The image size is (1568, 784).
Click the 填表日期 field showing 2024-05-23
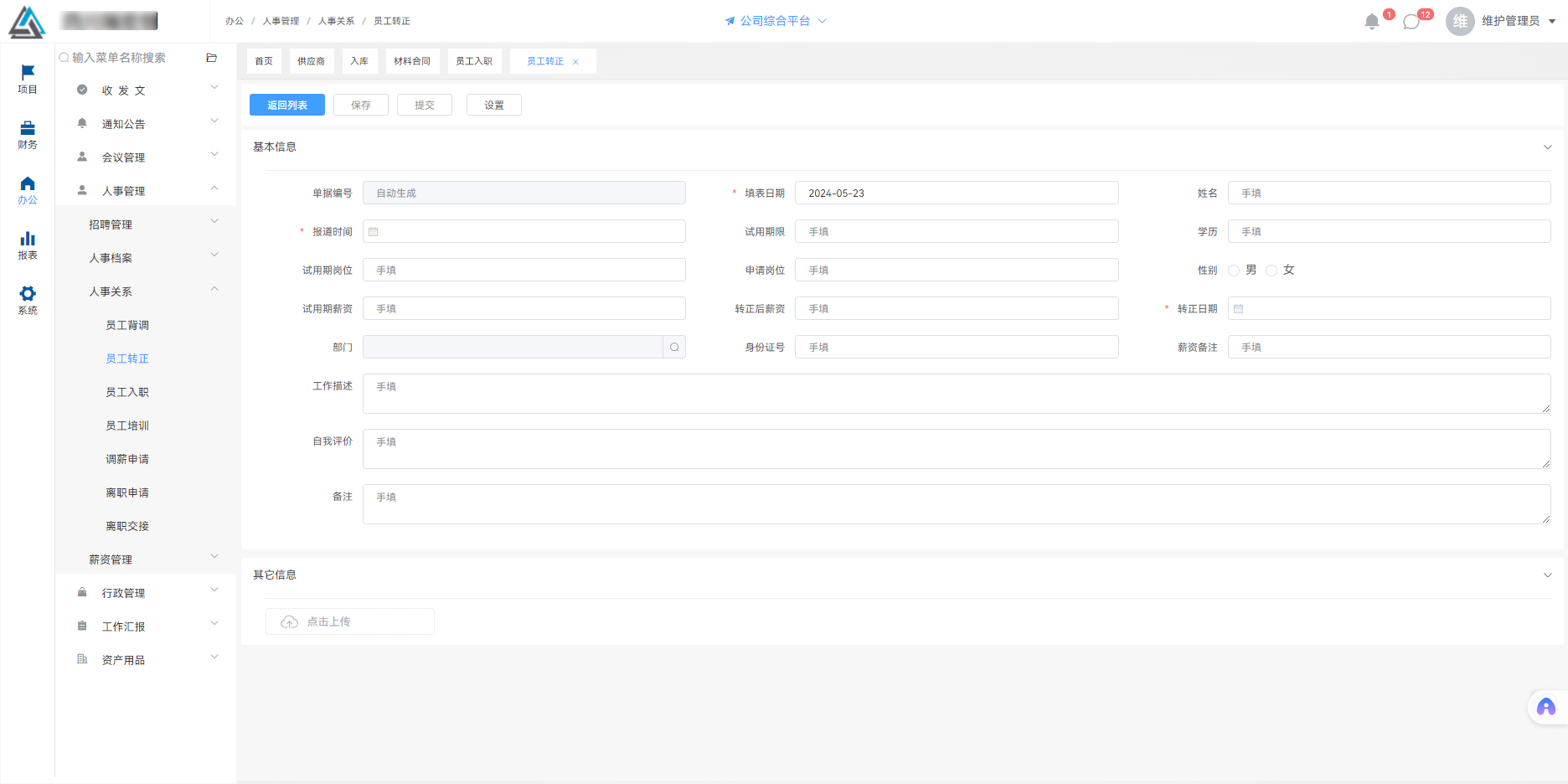957,193
